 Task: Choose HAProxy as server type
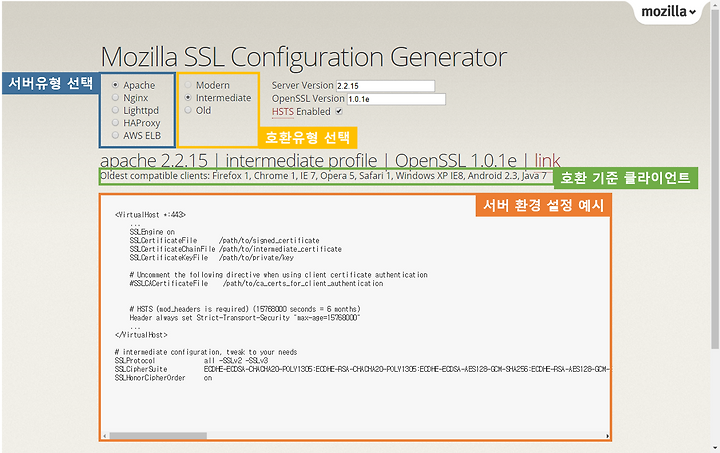tap(115, 123)
